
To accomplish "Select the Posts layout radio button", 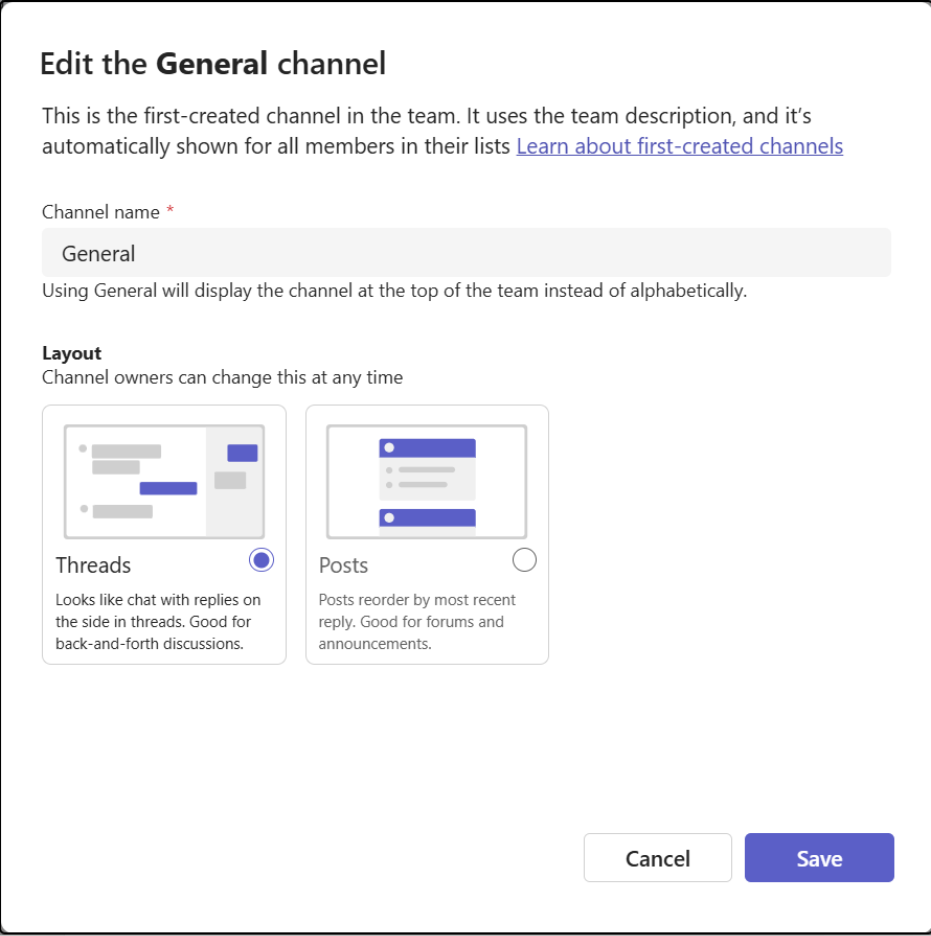I will tap(524, 560).
